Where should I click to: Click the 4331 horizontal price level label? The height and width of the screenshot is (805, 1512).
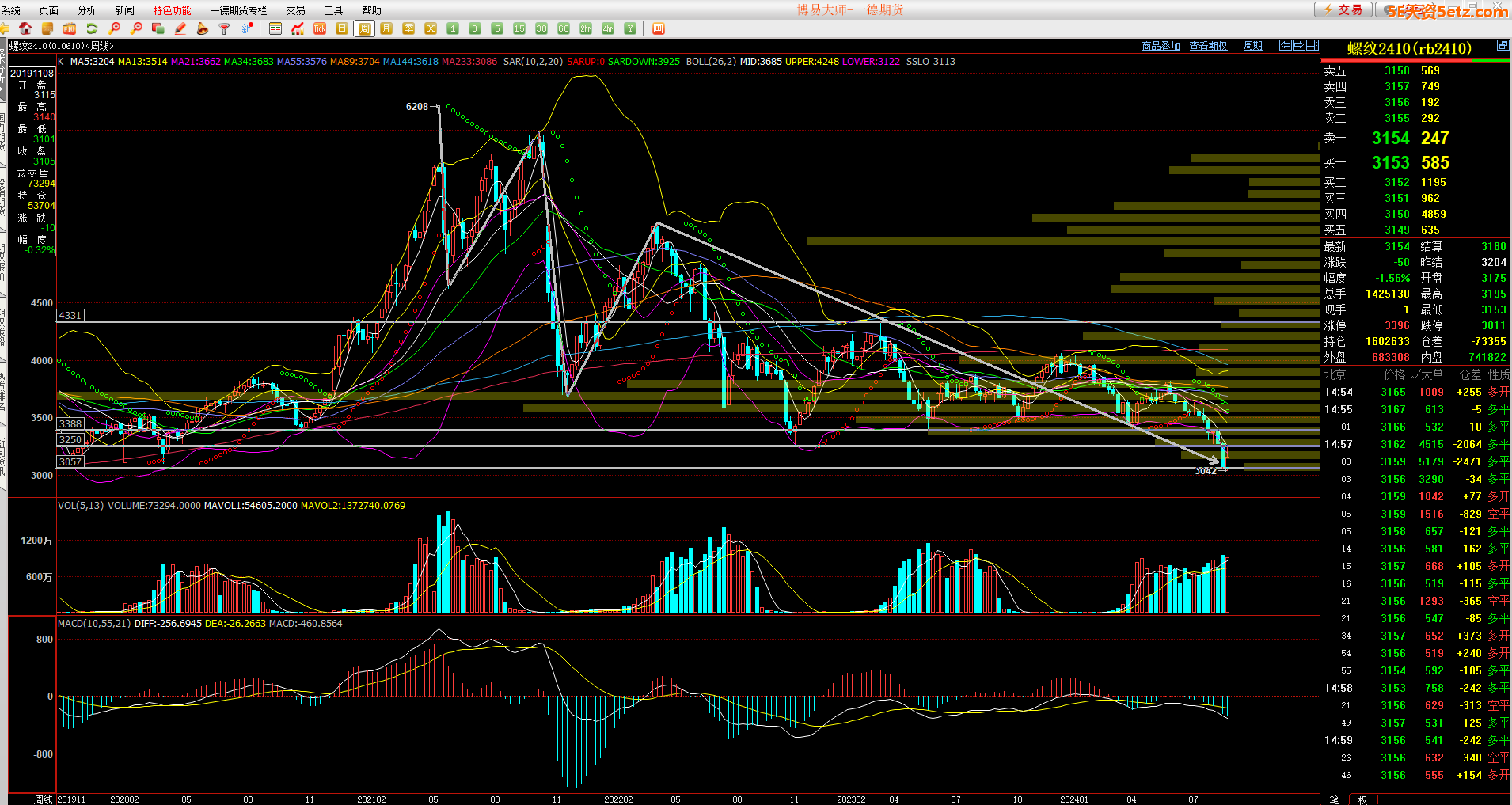click(70, 315)
